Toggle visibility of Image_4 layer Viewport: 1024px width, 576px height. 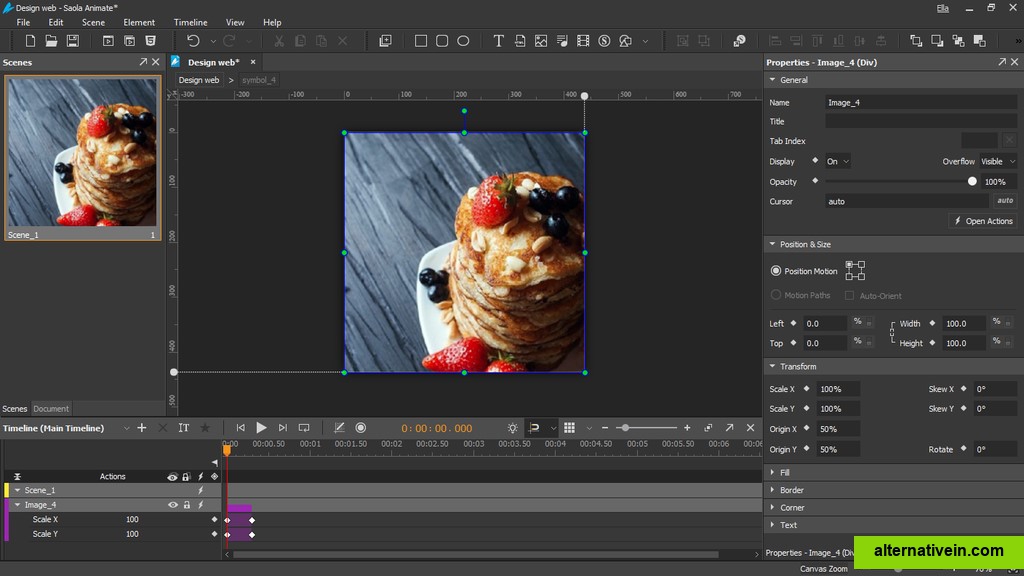pyautogui.click(x=173, y=505)
